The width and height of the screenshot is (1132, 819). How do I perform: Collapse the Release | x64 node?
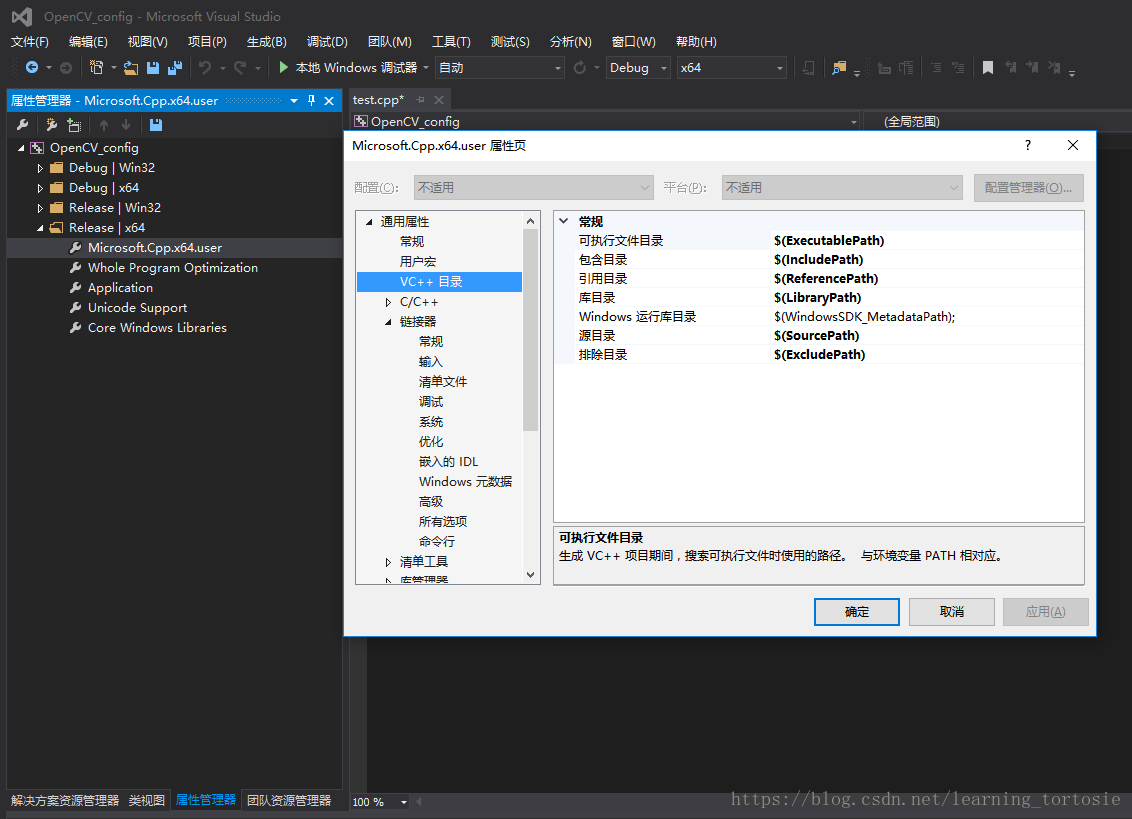click(x=40, y=228)
